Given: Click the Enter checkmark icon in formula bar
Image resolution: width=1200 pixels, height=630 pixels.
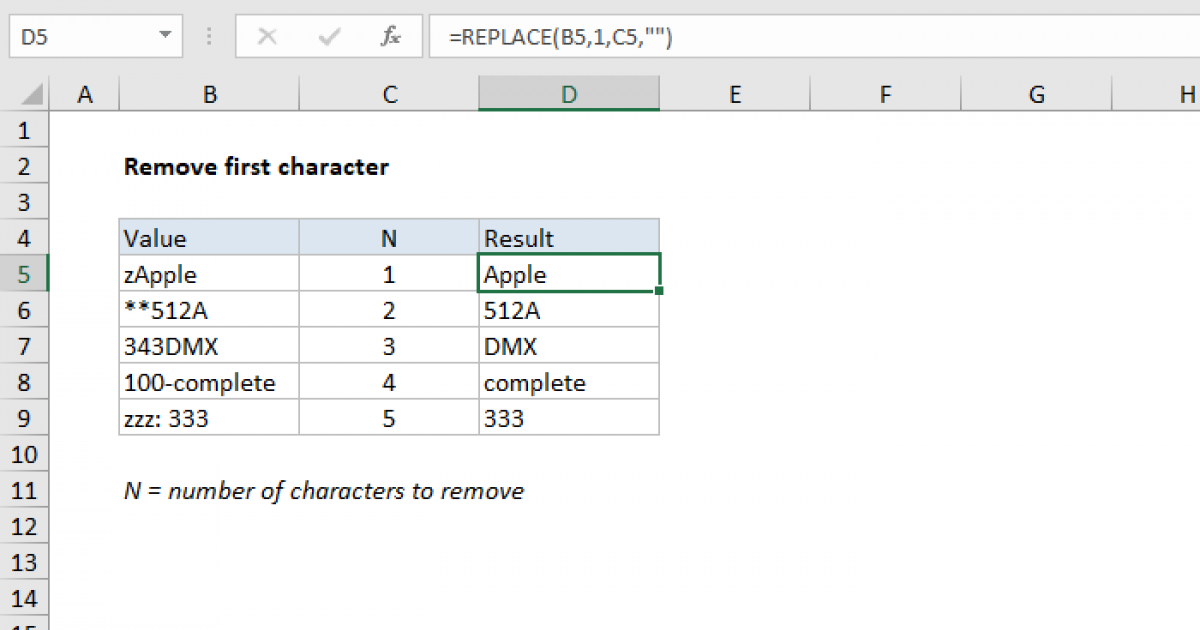Looking at the screenshot, I should 328,38.
